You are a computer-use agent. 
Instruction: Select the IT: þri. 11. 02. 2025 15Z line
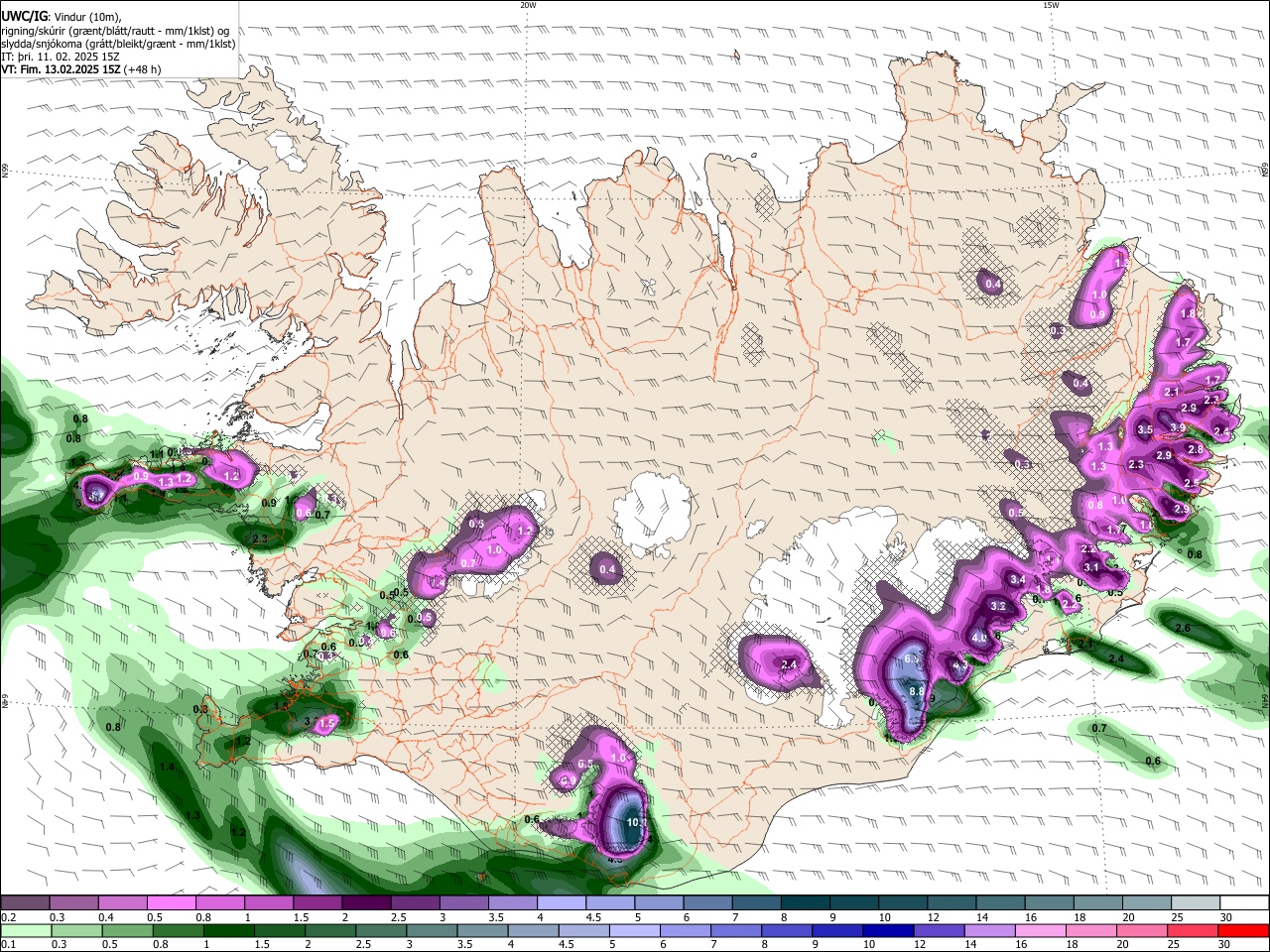tap(61, 57)
